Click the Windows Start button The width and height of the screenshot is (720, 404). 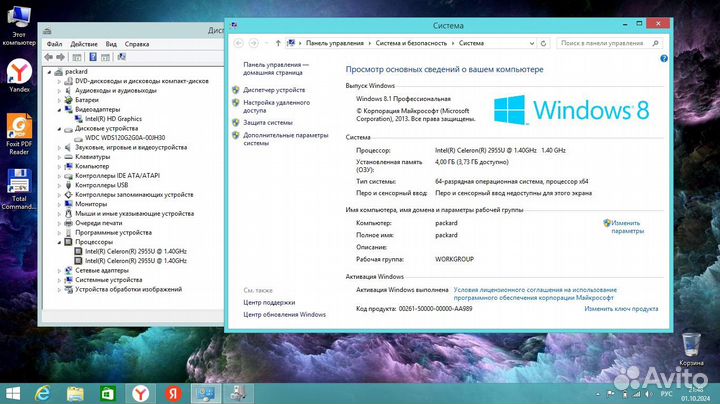tap(13, 393)
